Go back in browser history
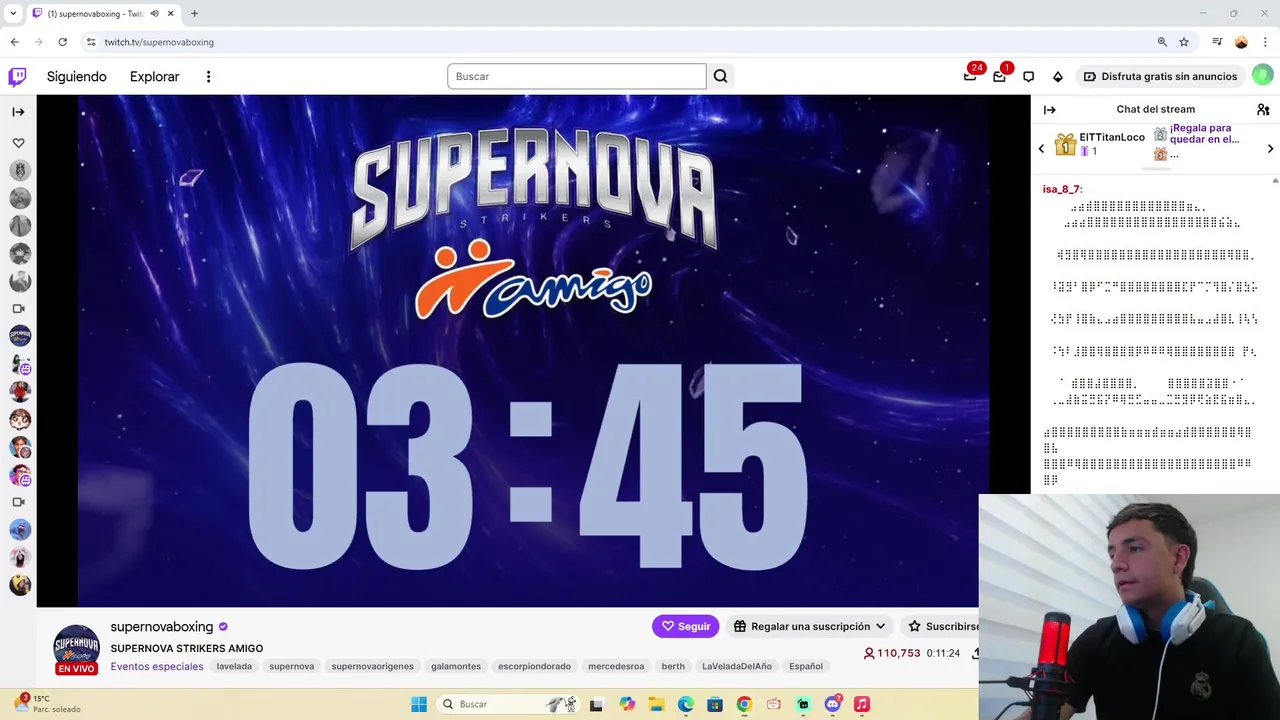The height and width of the screenshot is (720, 1280). pyautogui.click(x=14, y=42)
